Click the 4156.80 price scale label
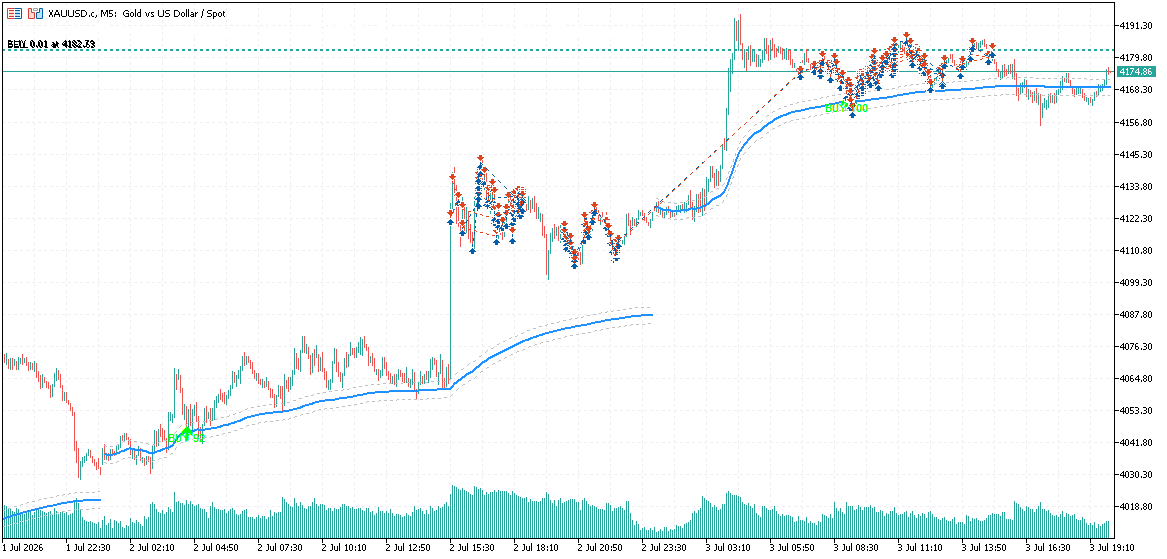The height and width of the screenshot is (559, 1167). pyautogui.click(x=1136, y=122)
